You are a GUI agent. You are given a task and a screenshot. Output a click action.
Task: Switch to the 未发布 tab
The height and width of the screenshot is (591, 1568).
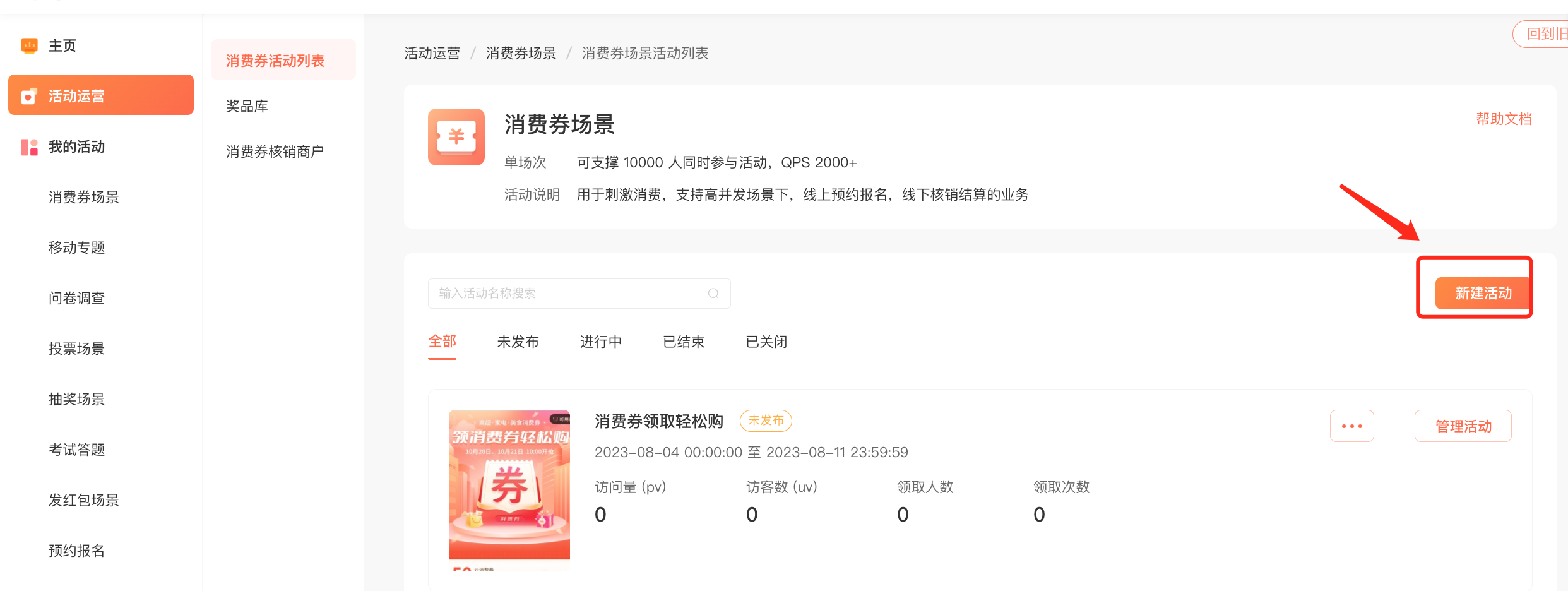tap(518, 342)
